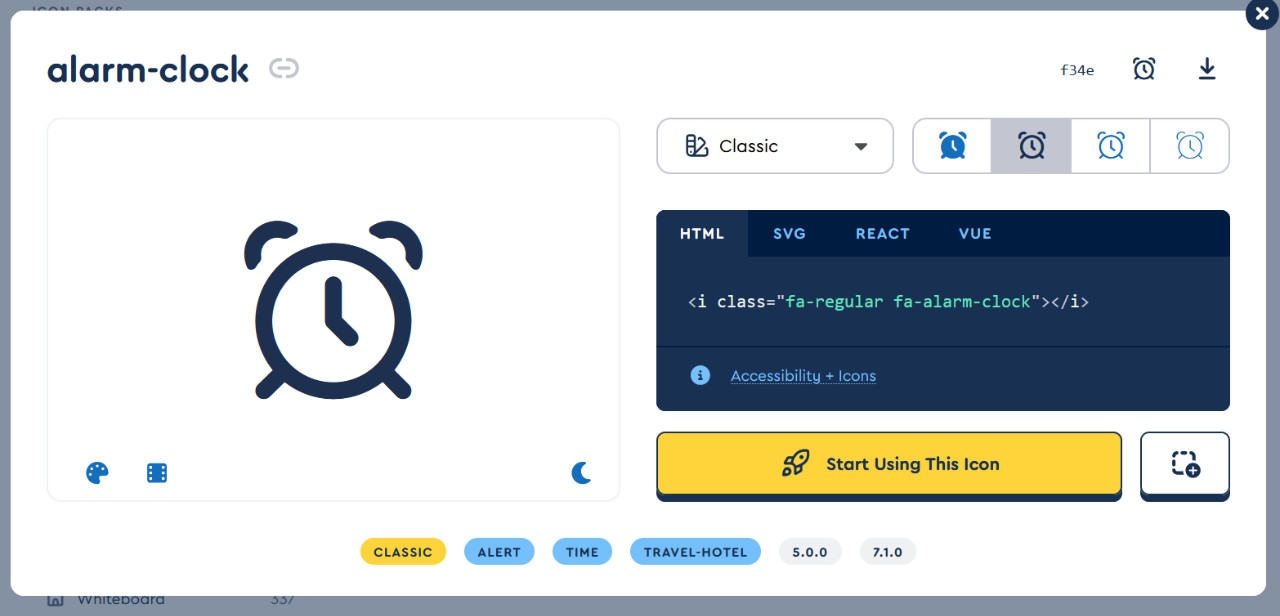Select the light style alarm clock
Screen dimensions: 1280x616
(1110, 146)
